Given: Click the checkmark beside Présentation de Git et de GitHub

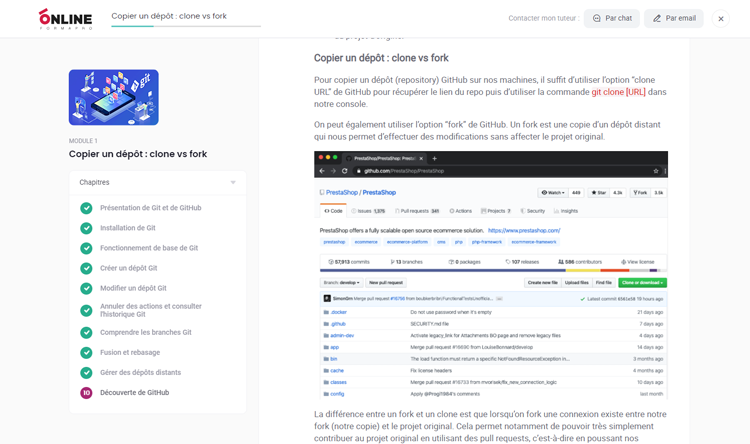Looking at the screenshot, I should 86,208.
